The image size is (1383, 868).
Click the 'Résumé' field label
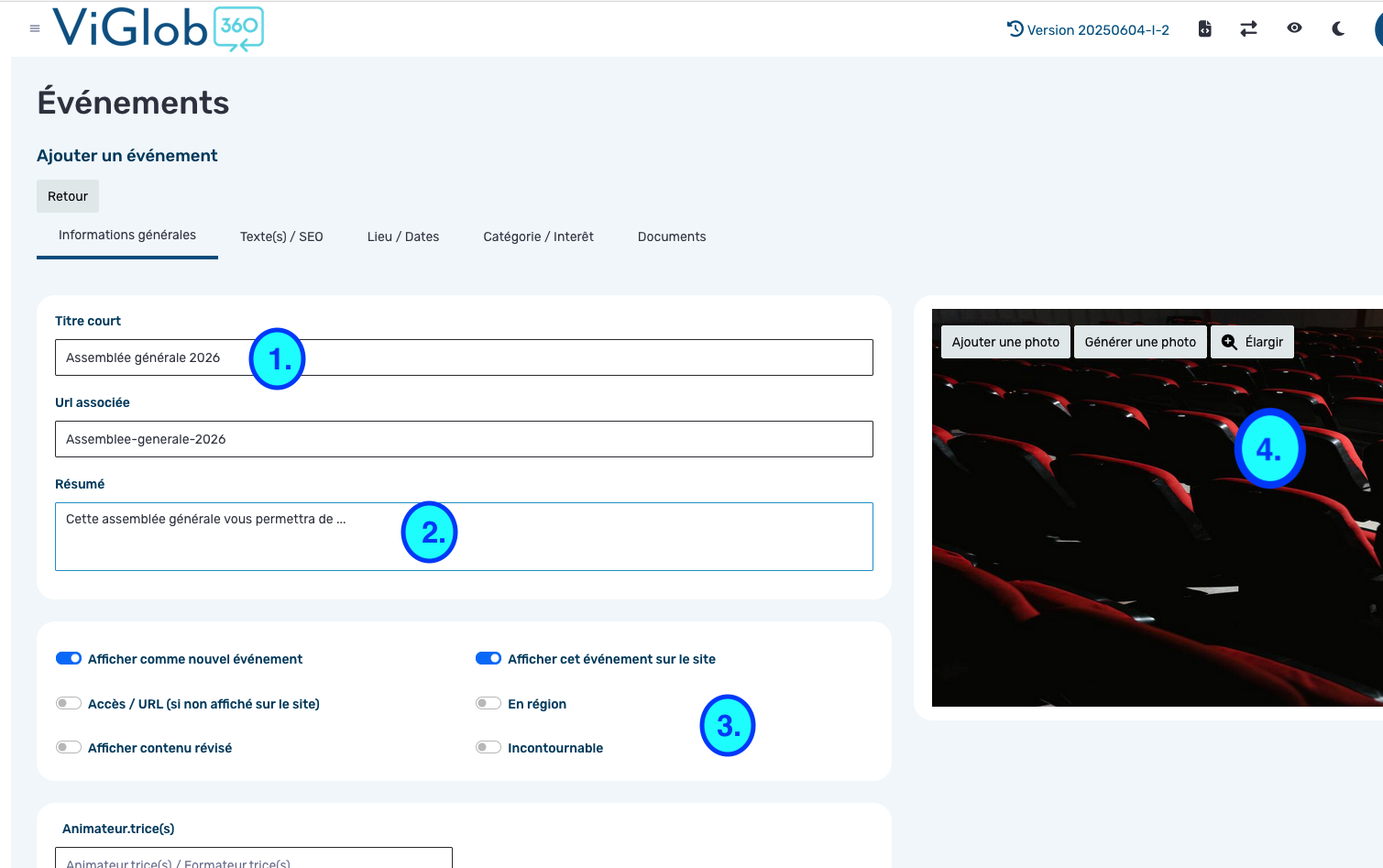pos(80,484)
